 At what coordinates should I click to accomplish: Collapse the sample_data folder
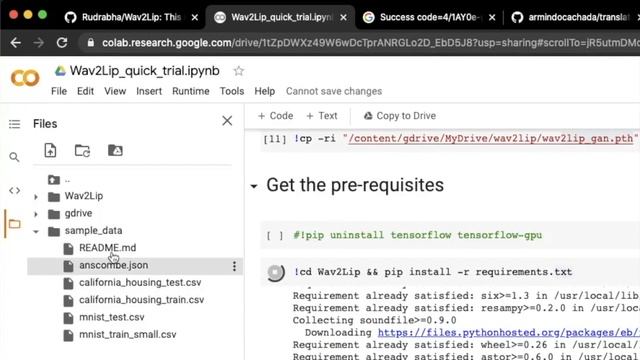pos(36,231)
